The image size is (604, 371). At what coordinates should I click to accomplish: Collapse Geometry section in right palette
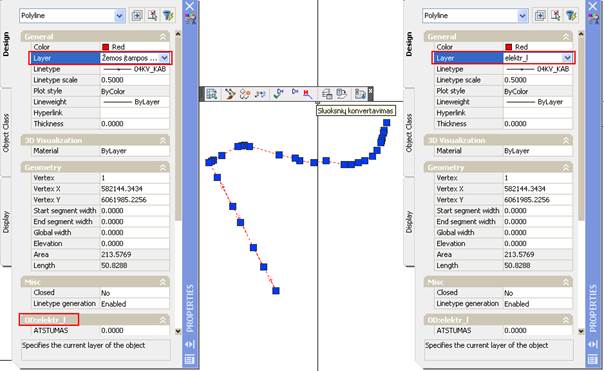pos(566,168)
